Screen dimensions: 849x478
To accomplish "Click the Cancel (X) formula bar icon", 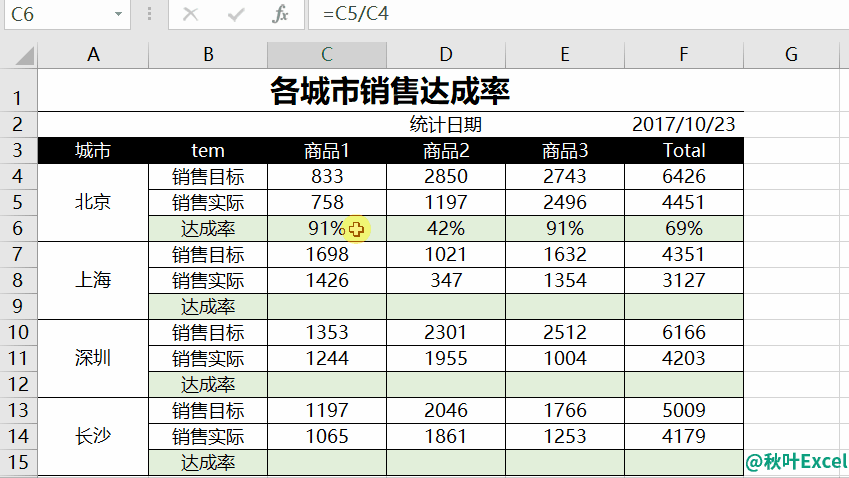I will 190,14.
